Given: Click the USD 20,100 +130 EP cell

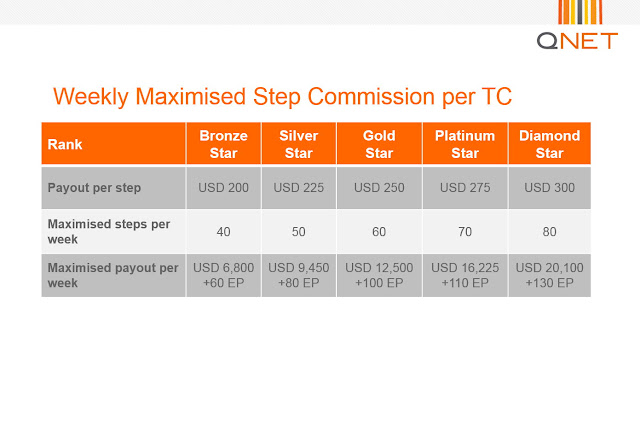Looking at the screenshot, I should pyautogui.click(x=547, y=275).
